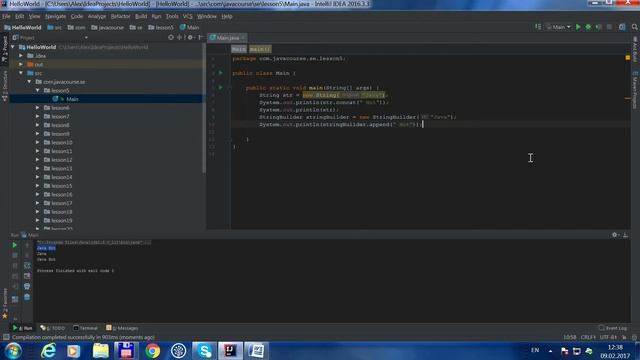The image size is (640, 360).
Task: Click the stop square in the Run panel
Action: pos(15,255)
